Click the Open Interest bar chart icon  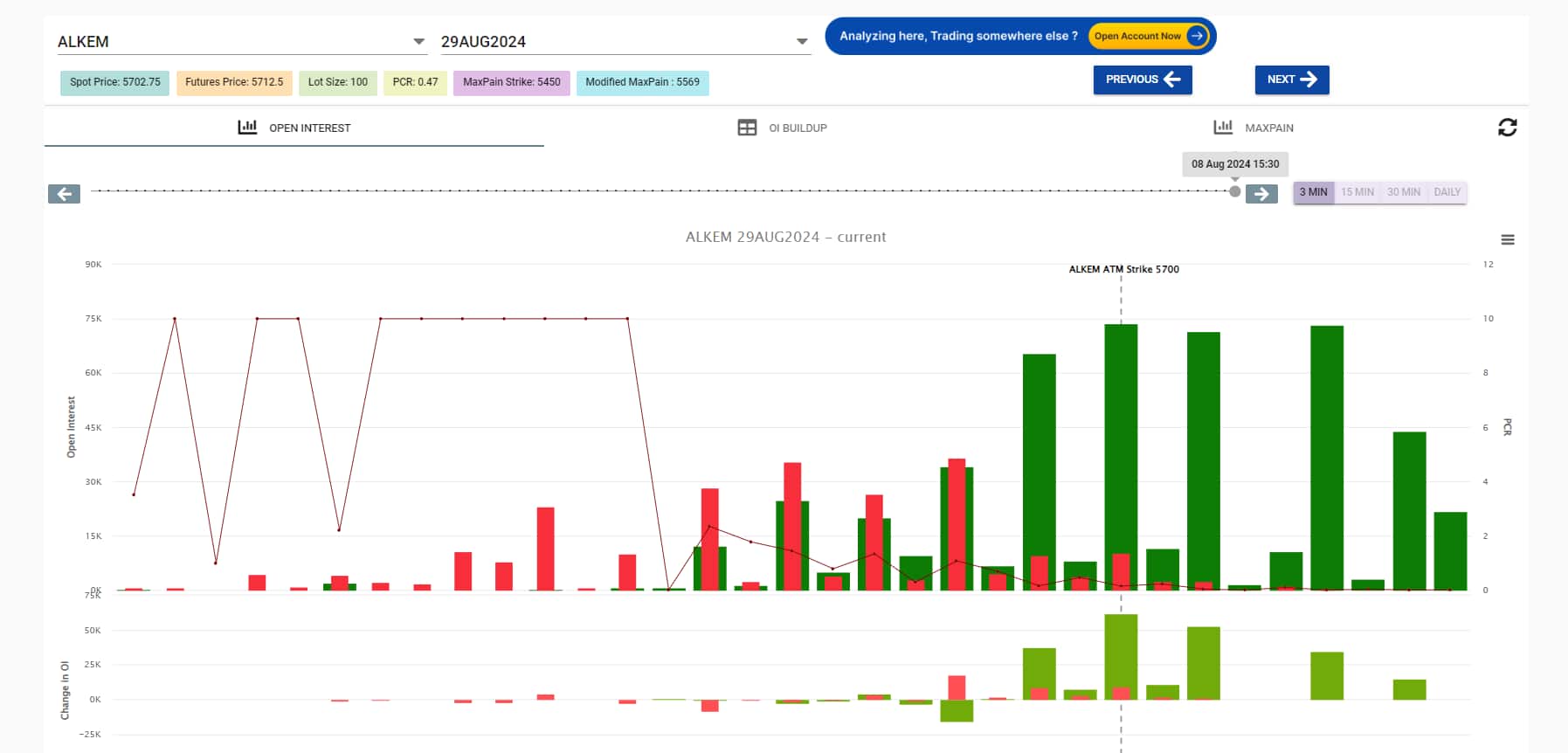pos(247,128)
